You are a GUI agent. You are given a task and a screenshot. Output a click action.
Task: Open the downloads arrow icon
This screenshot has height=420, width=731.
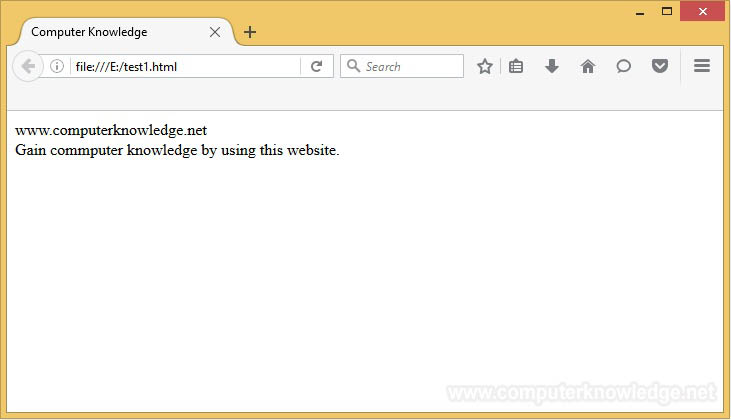552,66
